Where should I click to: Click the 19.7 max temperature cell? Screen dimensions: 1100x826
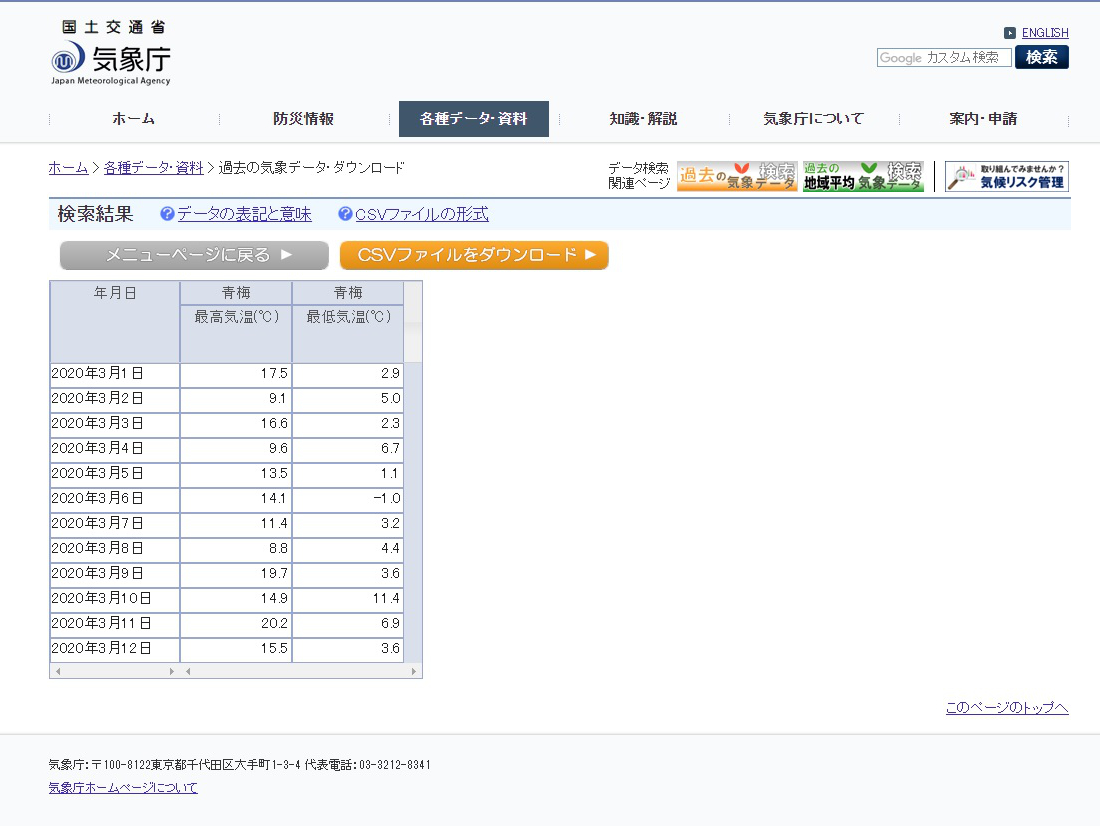point(236,574)
